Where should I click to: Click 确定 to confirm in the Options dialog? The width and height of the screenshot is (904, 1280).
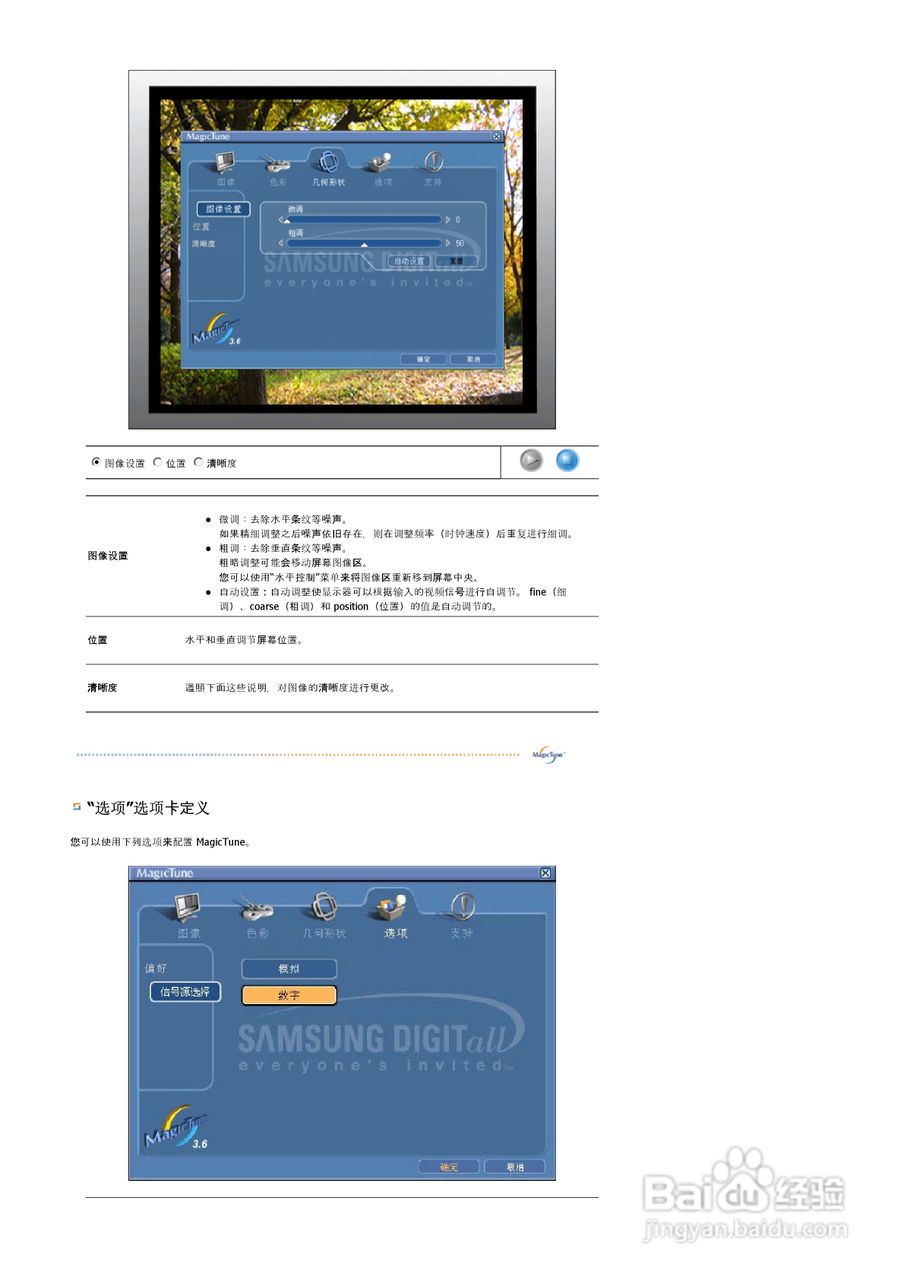coord(448,1166)
